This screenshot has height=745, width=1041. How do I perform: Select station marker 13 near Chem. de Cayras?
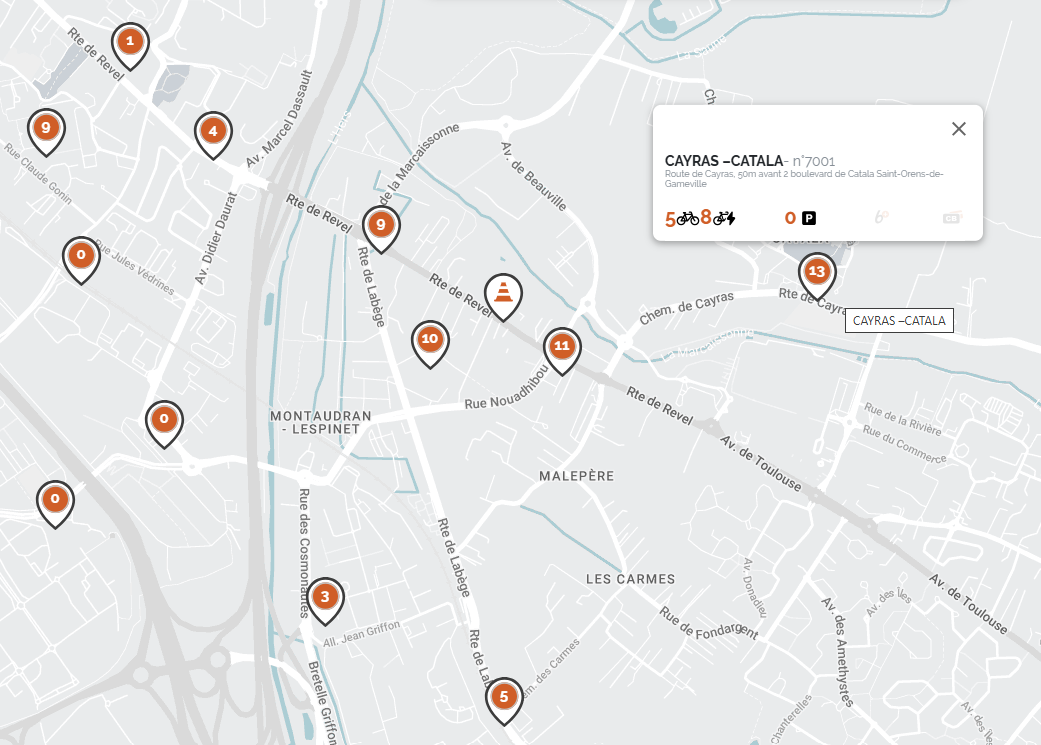tap(817, 268)
